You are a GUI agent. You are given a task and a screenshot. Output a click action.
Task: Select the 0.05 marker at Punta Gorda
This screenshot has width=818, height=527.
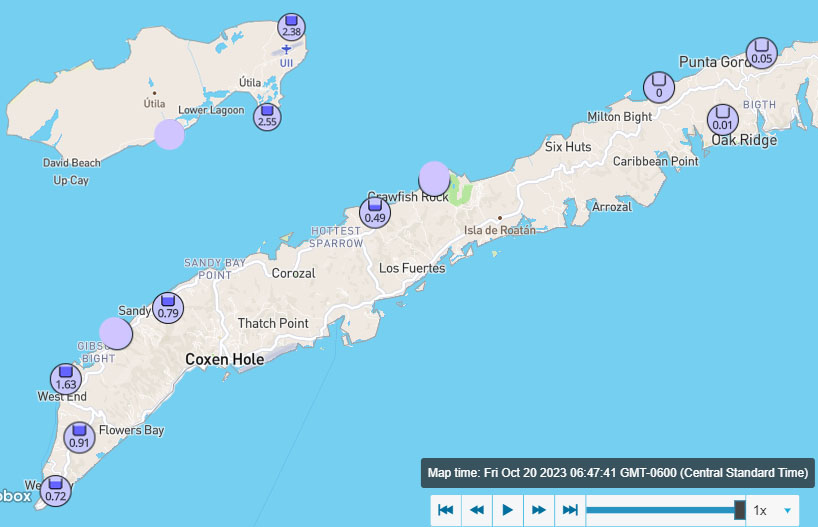762,52
